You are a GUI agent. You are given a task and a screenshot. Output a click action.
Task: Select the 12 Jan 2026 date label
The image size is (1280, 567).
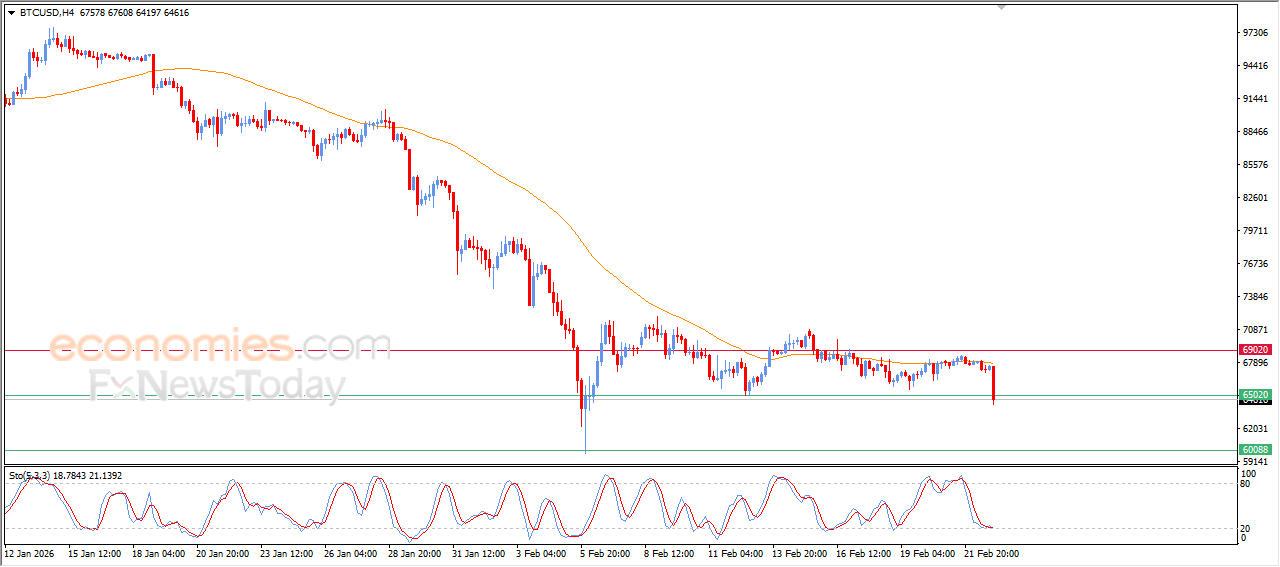(x=31, y=553)
